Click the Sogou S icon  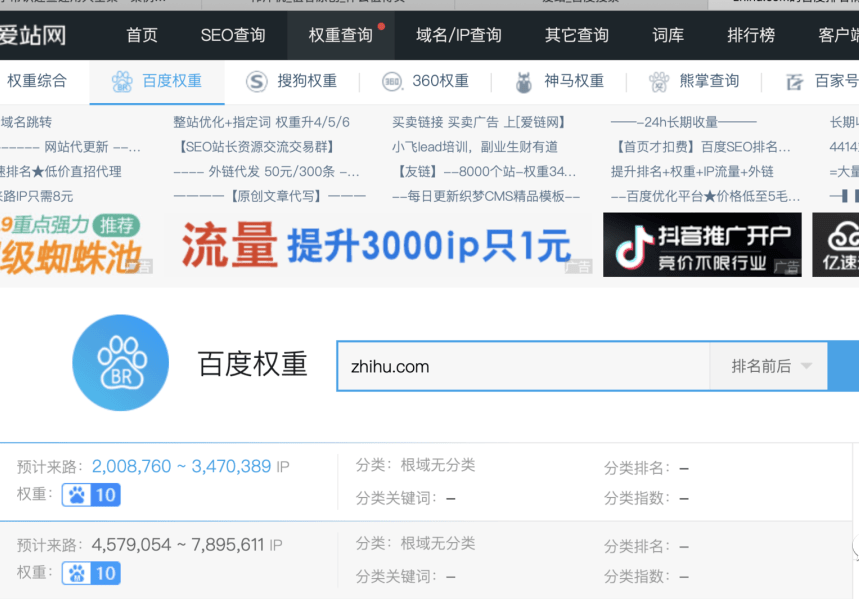(x=256, y=82)
